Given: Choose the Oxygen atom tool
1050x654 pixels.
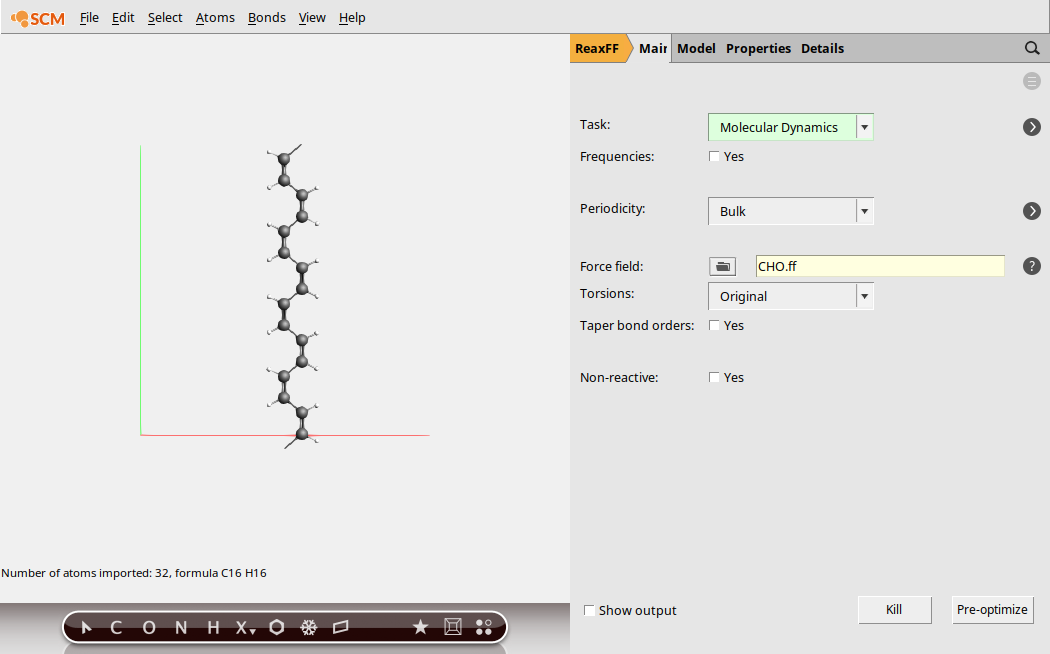Looking at the screenshot, I should (x=148, y=627).
